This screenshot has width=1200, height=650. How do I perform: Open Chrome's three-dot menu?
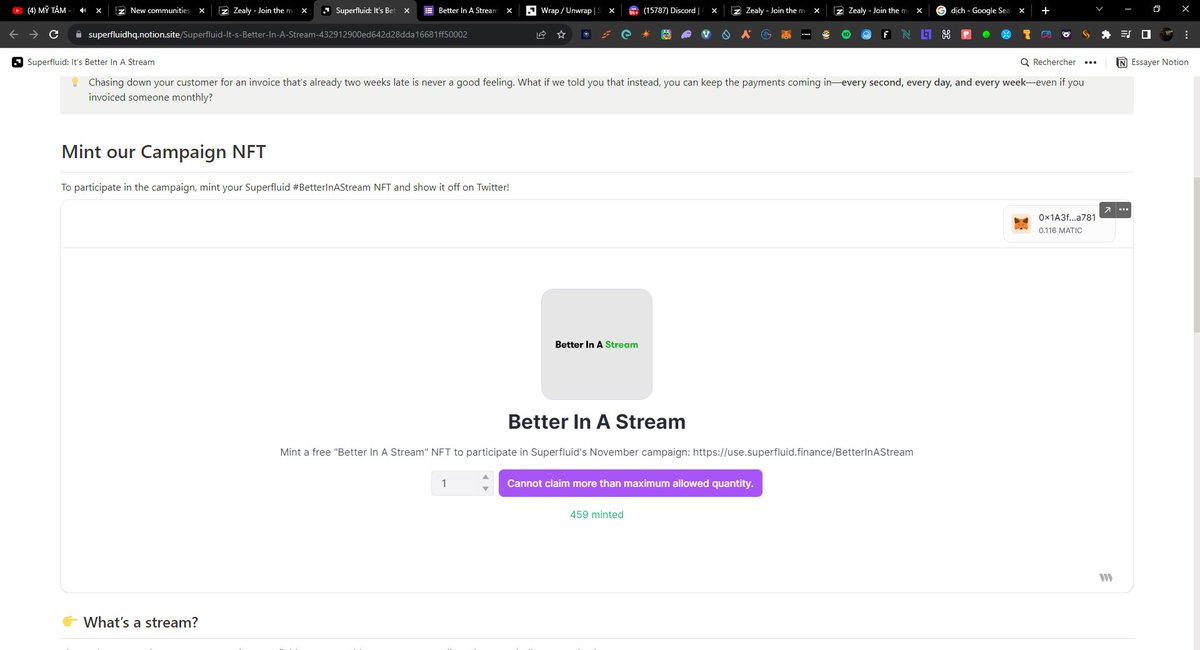pyautogui.click(x=1188, y=34)
